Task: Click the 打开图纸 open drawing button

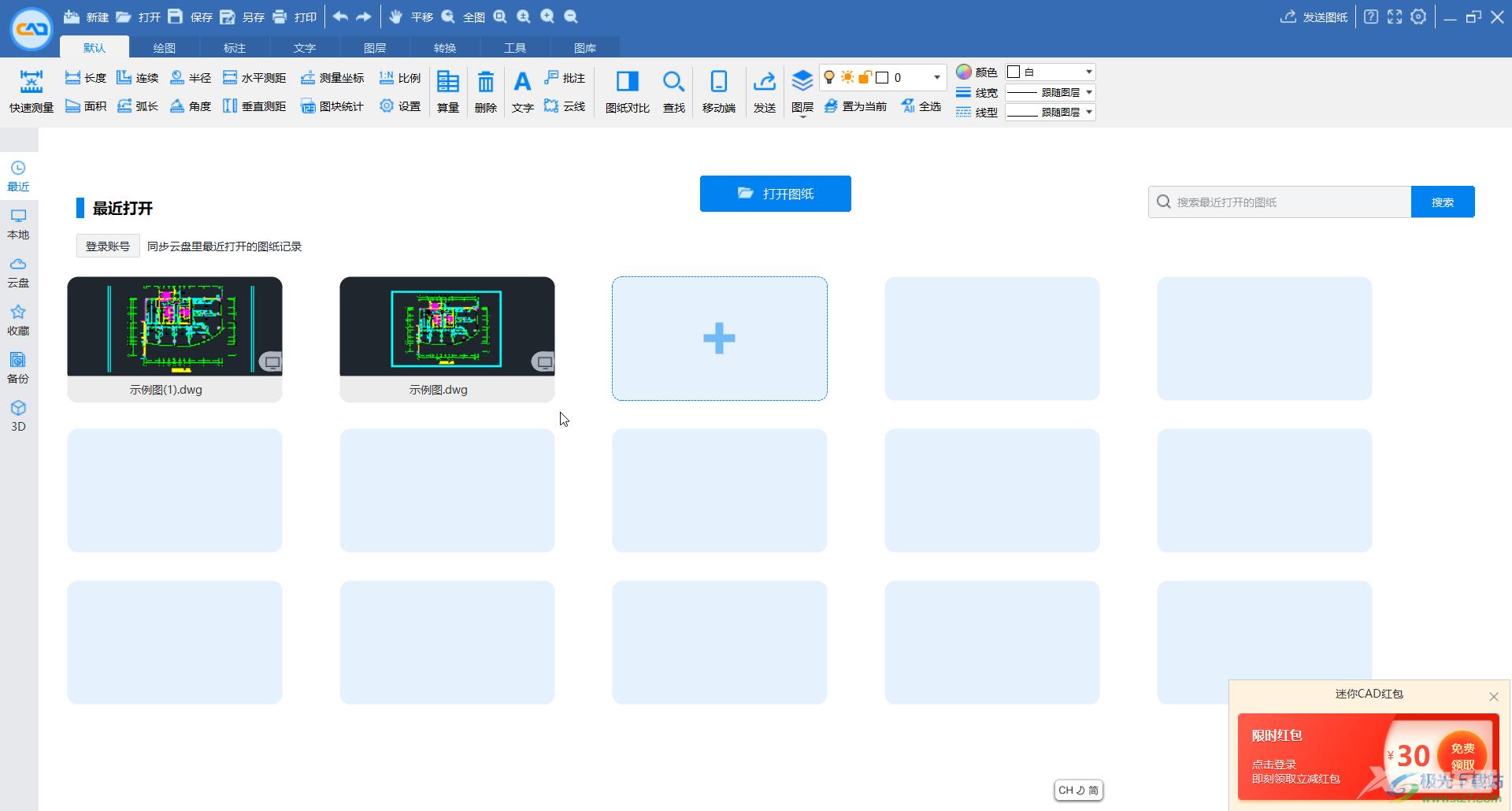Action: point(776,194)
